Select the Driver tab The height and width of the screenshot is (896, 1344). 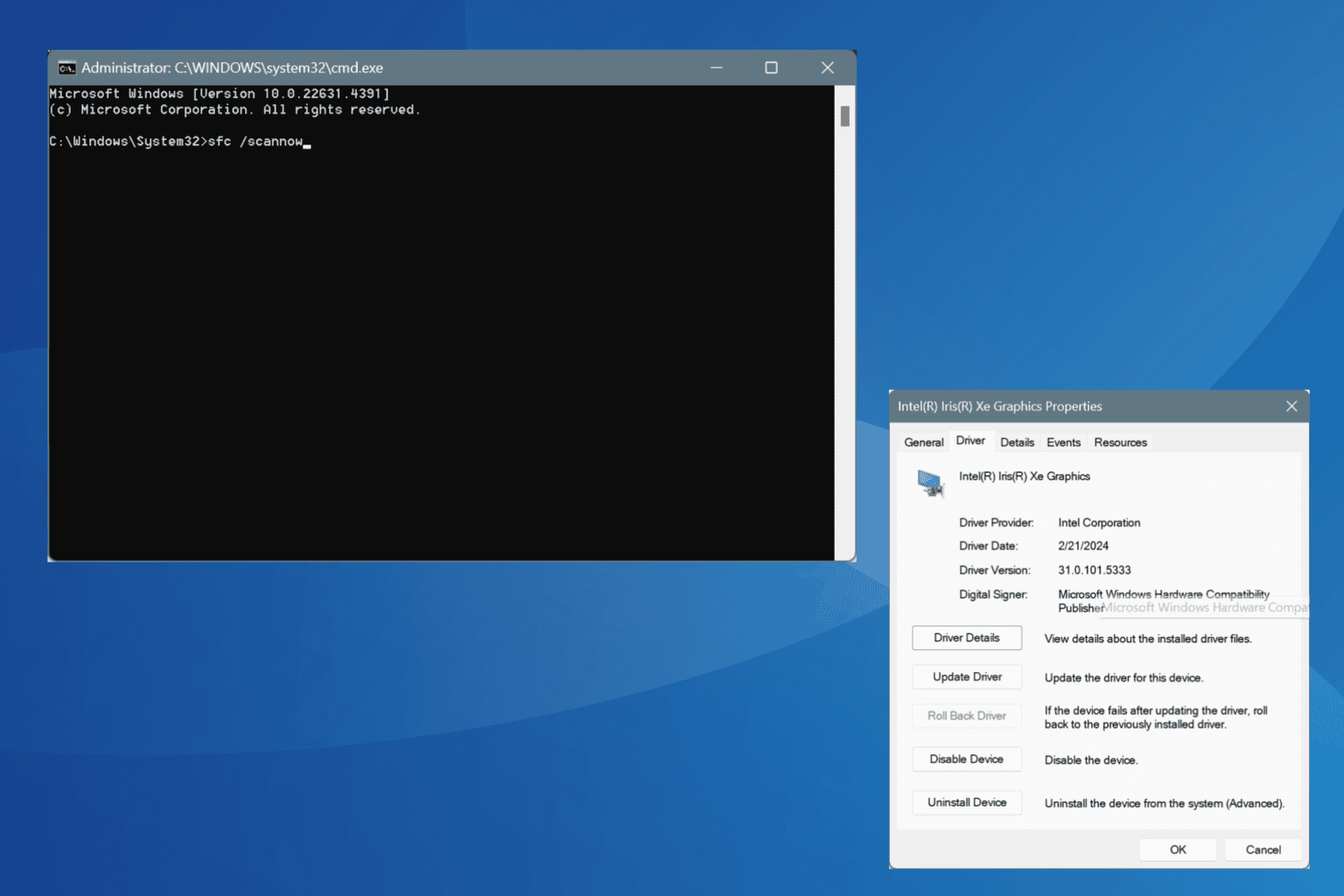pyautogui.click(x=970, y=440)
